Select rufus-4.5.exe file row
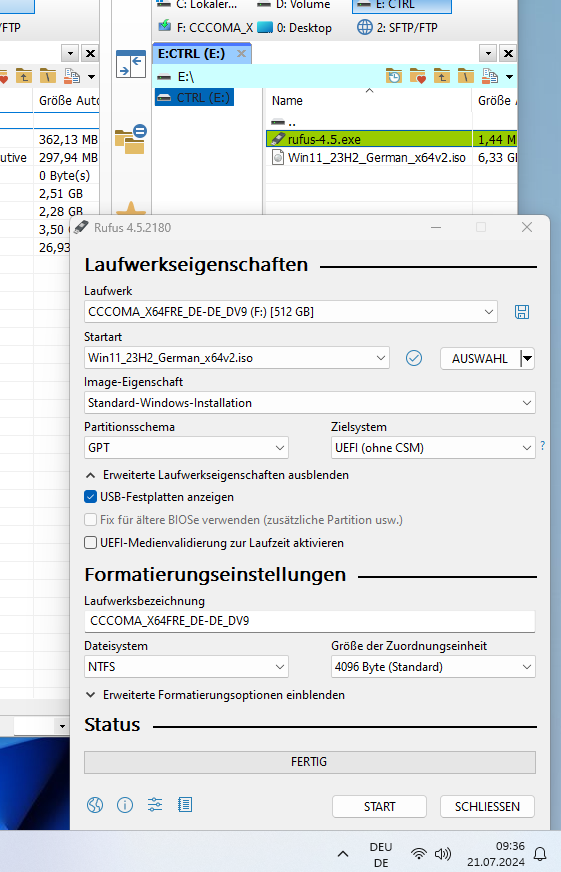Viewport: 561px width, 872px height. 391,139
